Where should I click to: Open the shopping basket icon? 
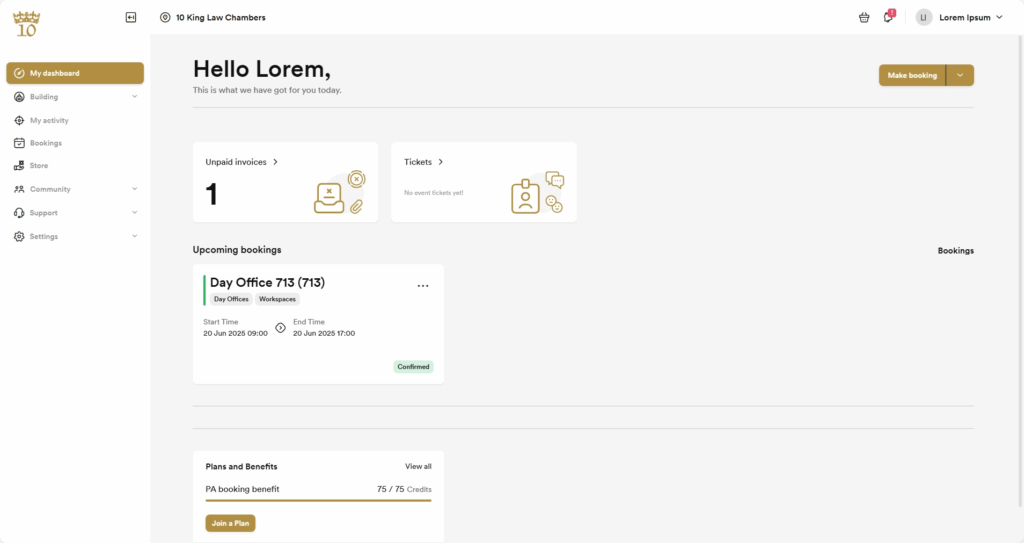[x=864, y=18]
